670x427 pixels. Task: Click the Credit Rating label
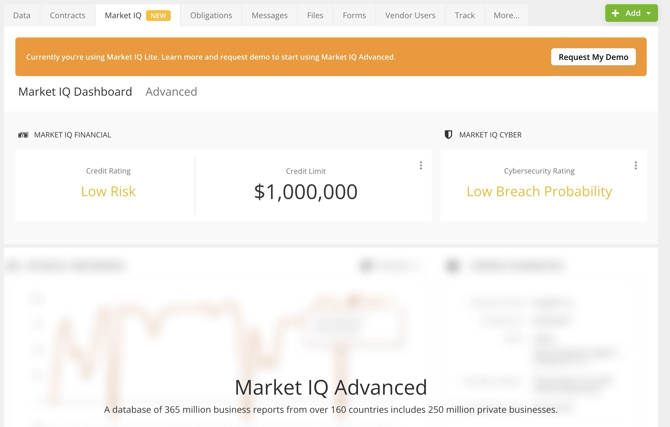click(x=108, y=171)
